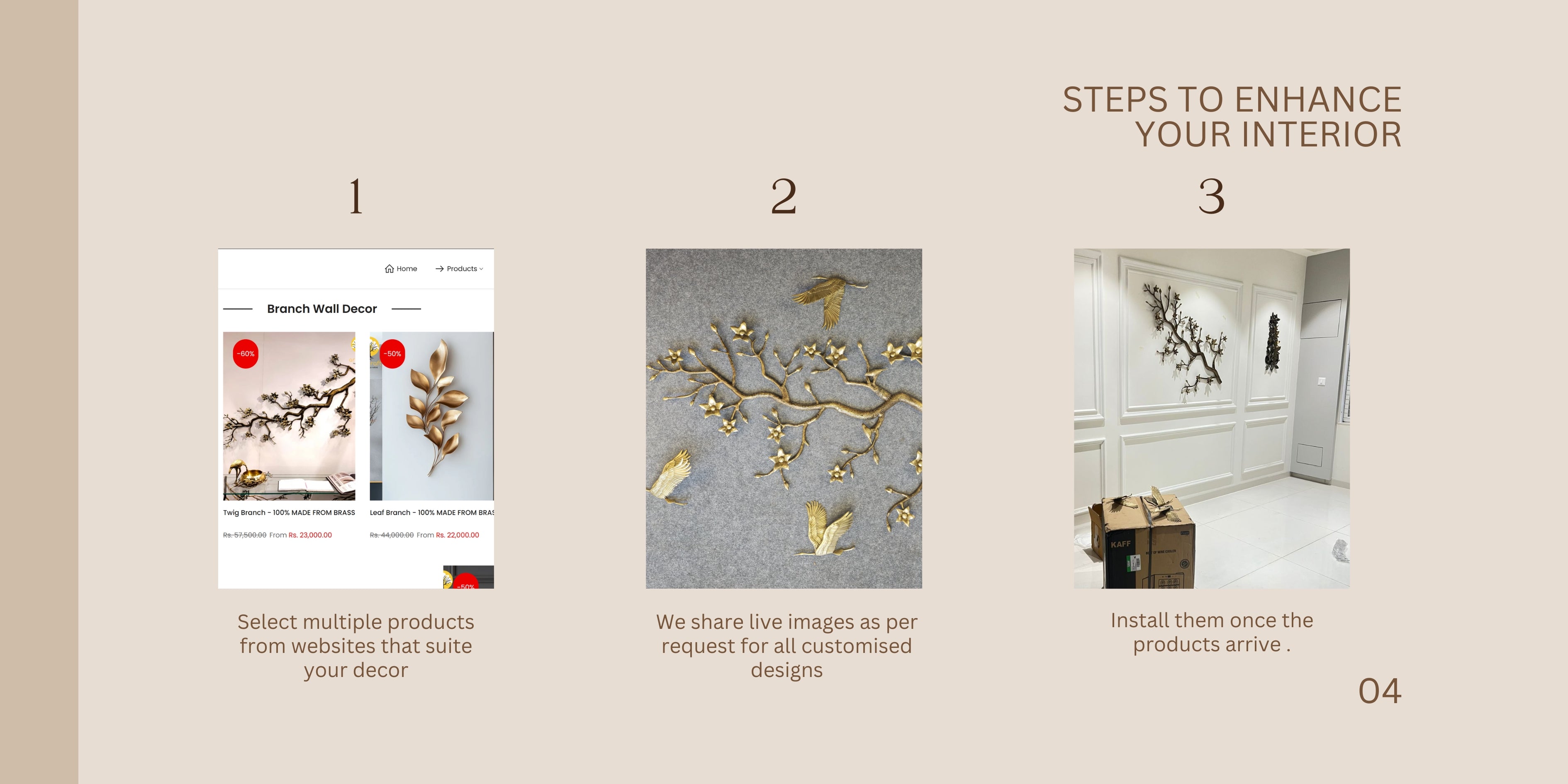Select the gold branch photo in step 2
This screenshot has width=1568, height=784.
(x=784, y=418)
